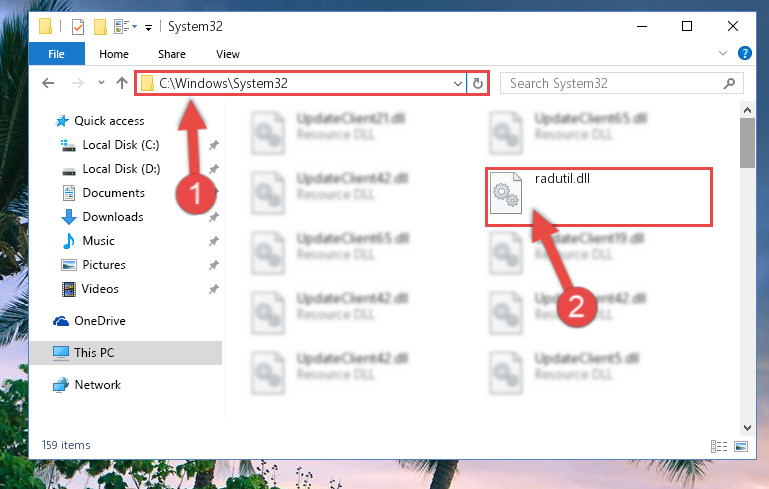Switch to large icons view
Screen dimensions: 769x489
(741, 446)
